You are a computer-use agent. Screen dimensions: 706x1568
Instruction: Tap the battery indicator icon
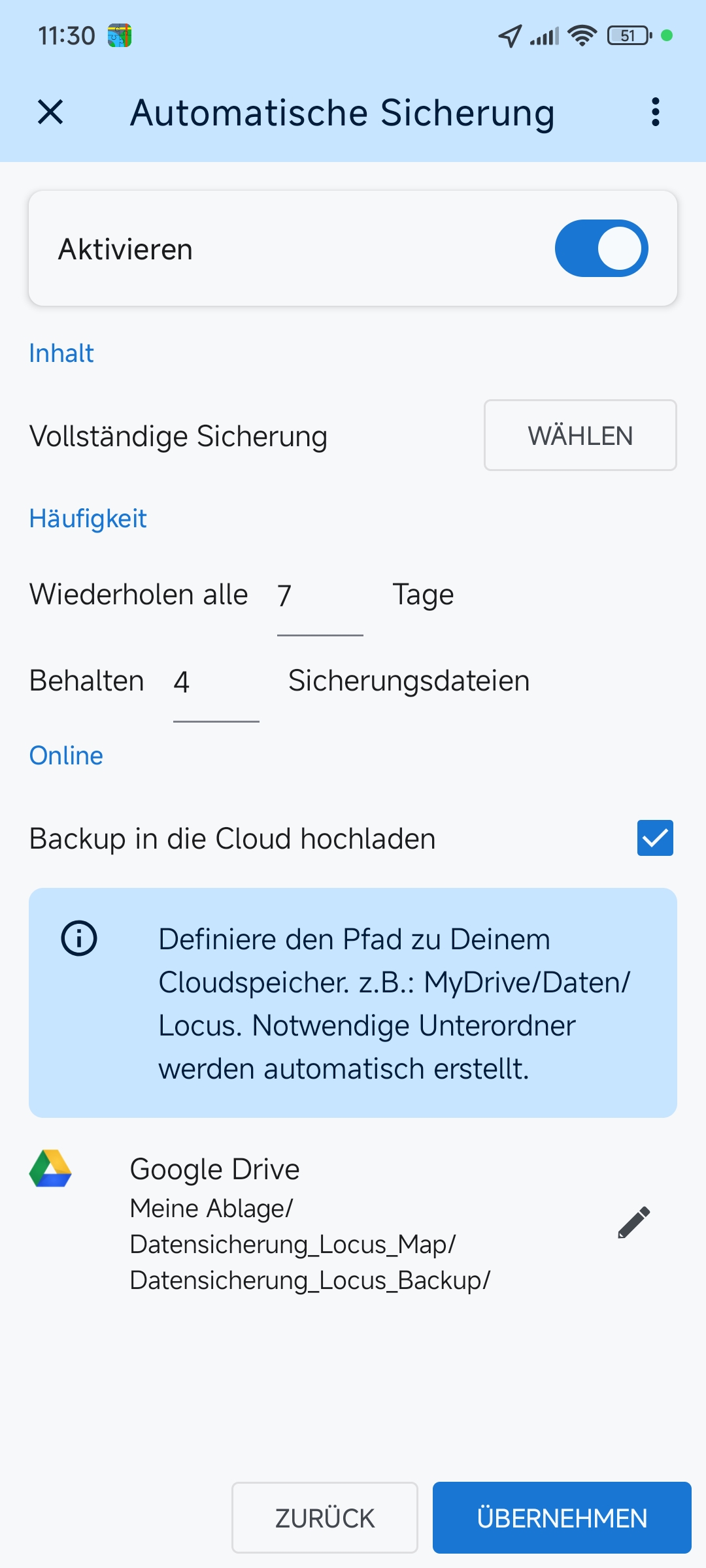click(630, 35)
